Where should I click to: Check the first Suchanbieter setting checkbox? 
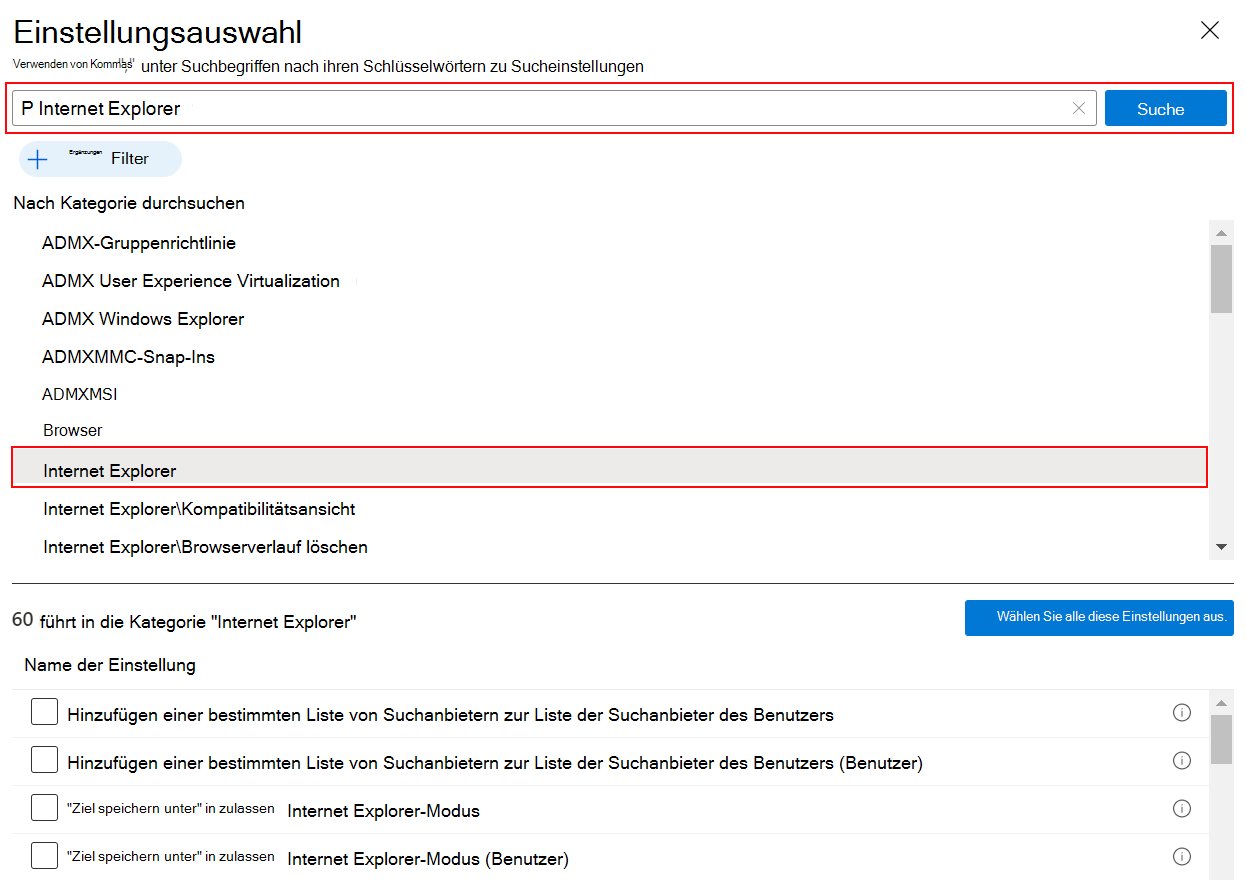[44, 713]
